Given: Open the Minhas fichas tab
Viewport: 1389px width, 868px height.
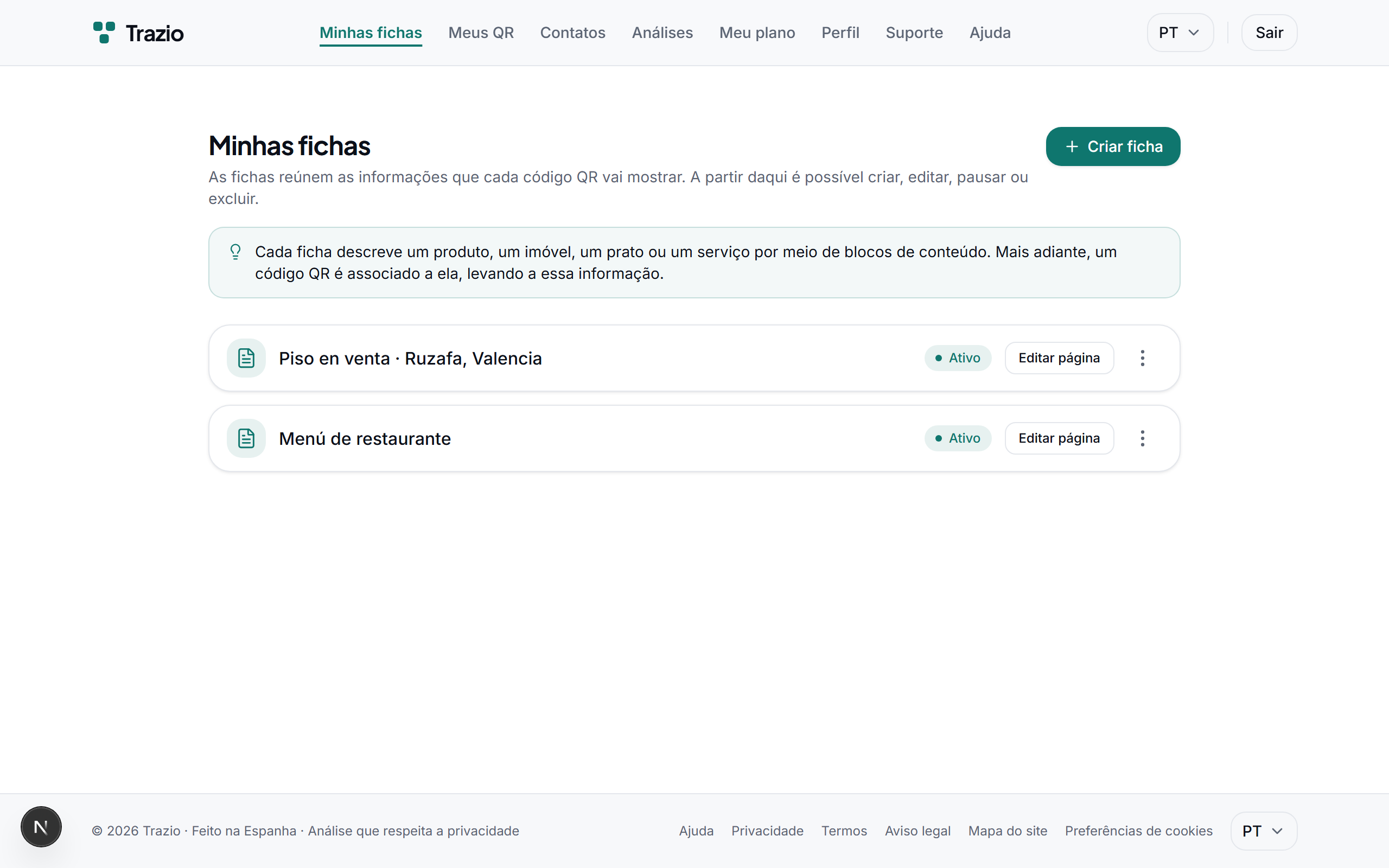Looking at the screenshot, I should coord(371,33).
